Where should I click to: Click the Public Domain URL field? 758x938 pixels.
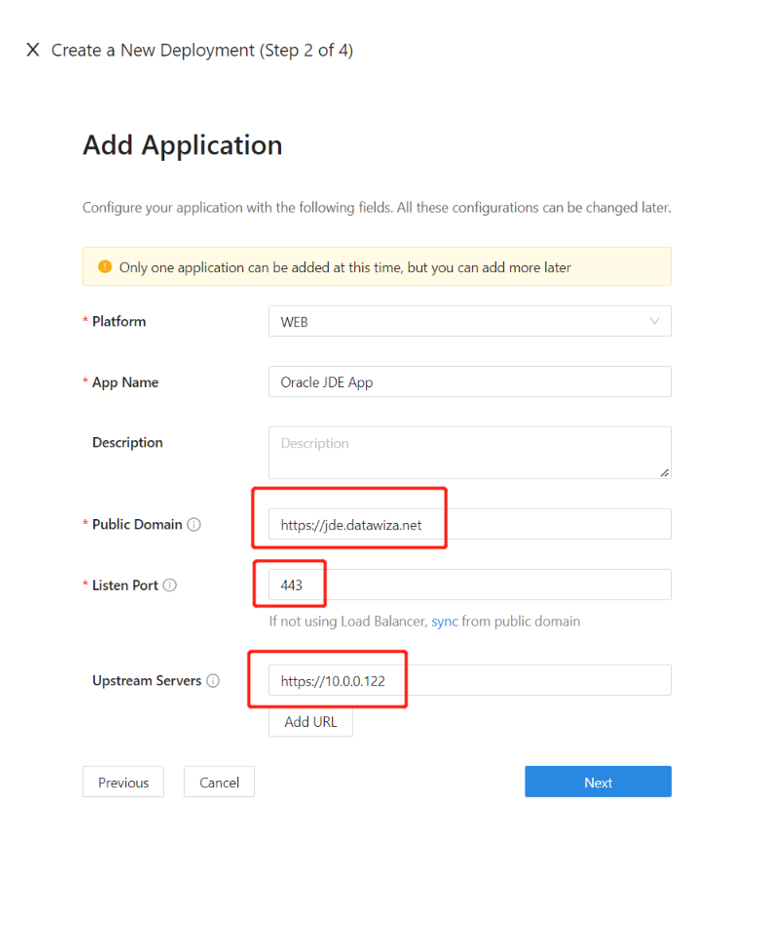[470, 524]
